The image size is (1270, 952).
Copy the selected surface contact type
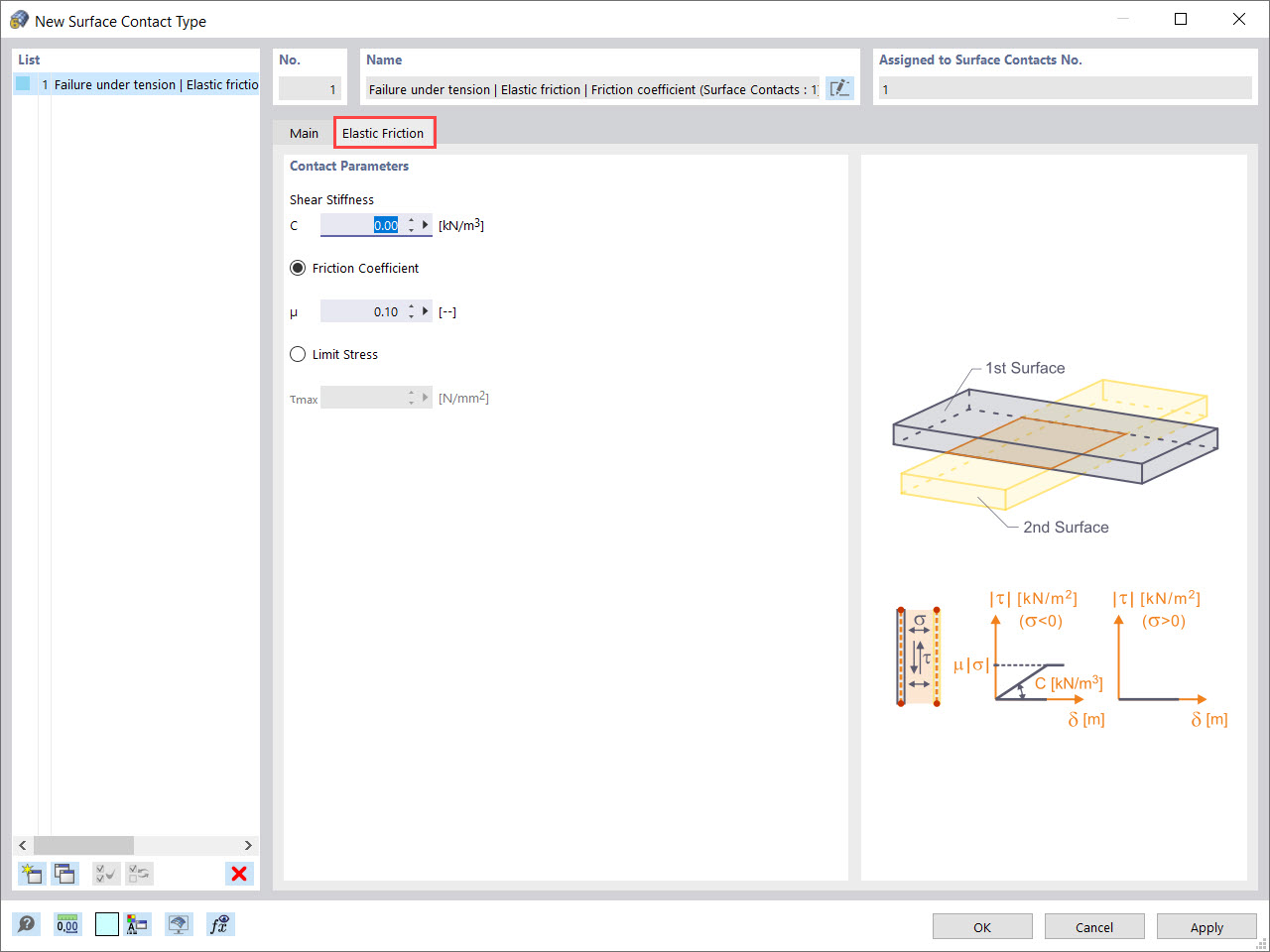[x=64, y=874]
